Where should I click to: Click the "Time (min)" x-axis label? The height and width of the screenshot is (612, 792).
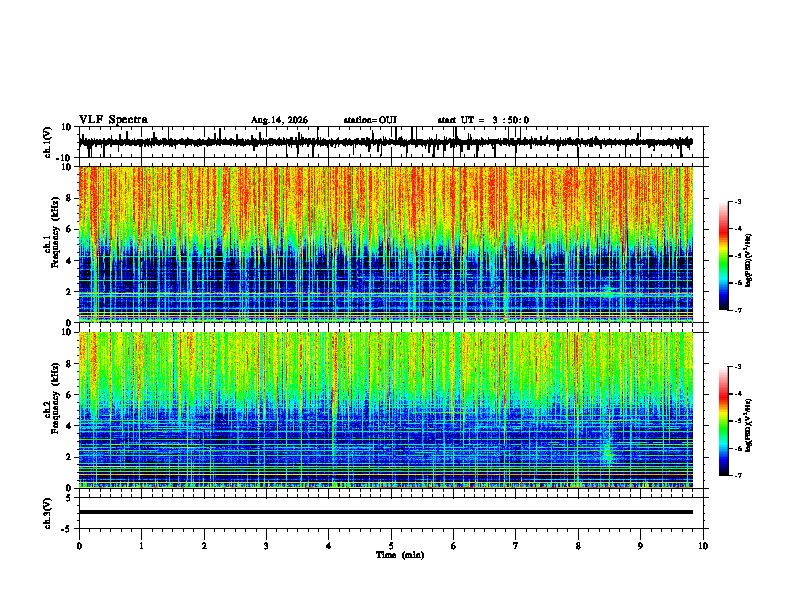(x=400, y=555)
